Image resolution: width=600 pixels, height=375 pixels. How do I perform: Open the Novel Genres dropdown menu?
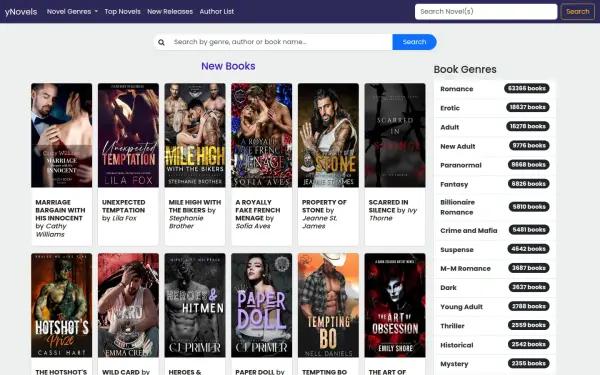click(72, 11)
